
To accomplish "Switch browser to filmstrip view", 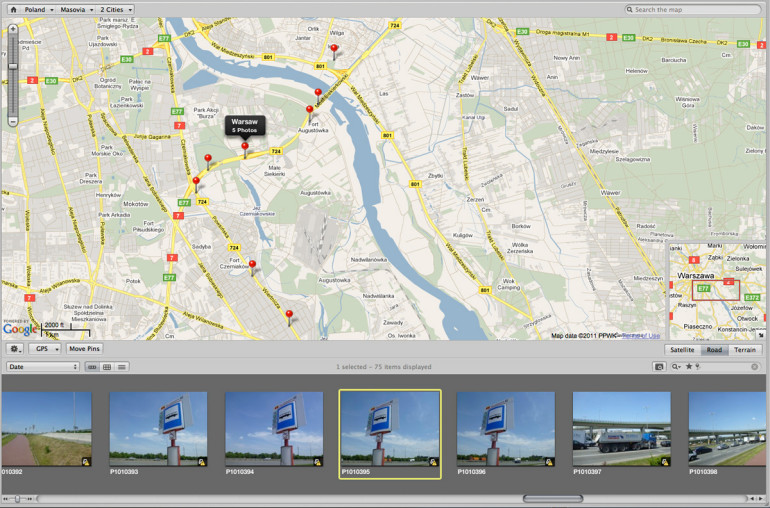I will tap(92, 367).
